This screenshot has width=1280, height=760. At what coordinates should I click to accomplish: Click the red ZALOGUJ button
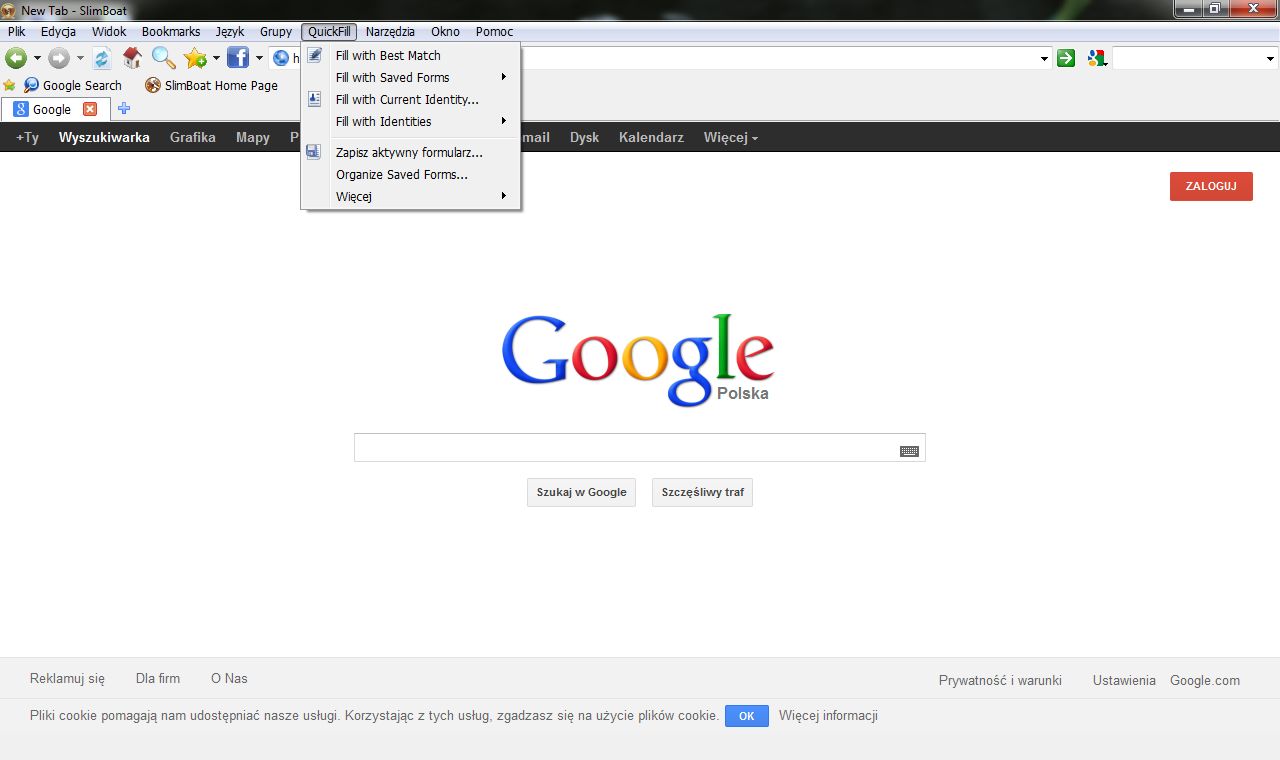[x=1211, y=186]
